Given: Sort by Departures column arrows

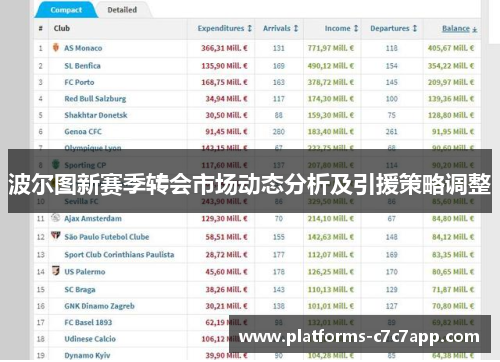Looking at the screenshot, I should (x=415, y=28).
